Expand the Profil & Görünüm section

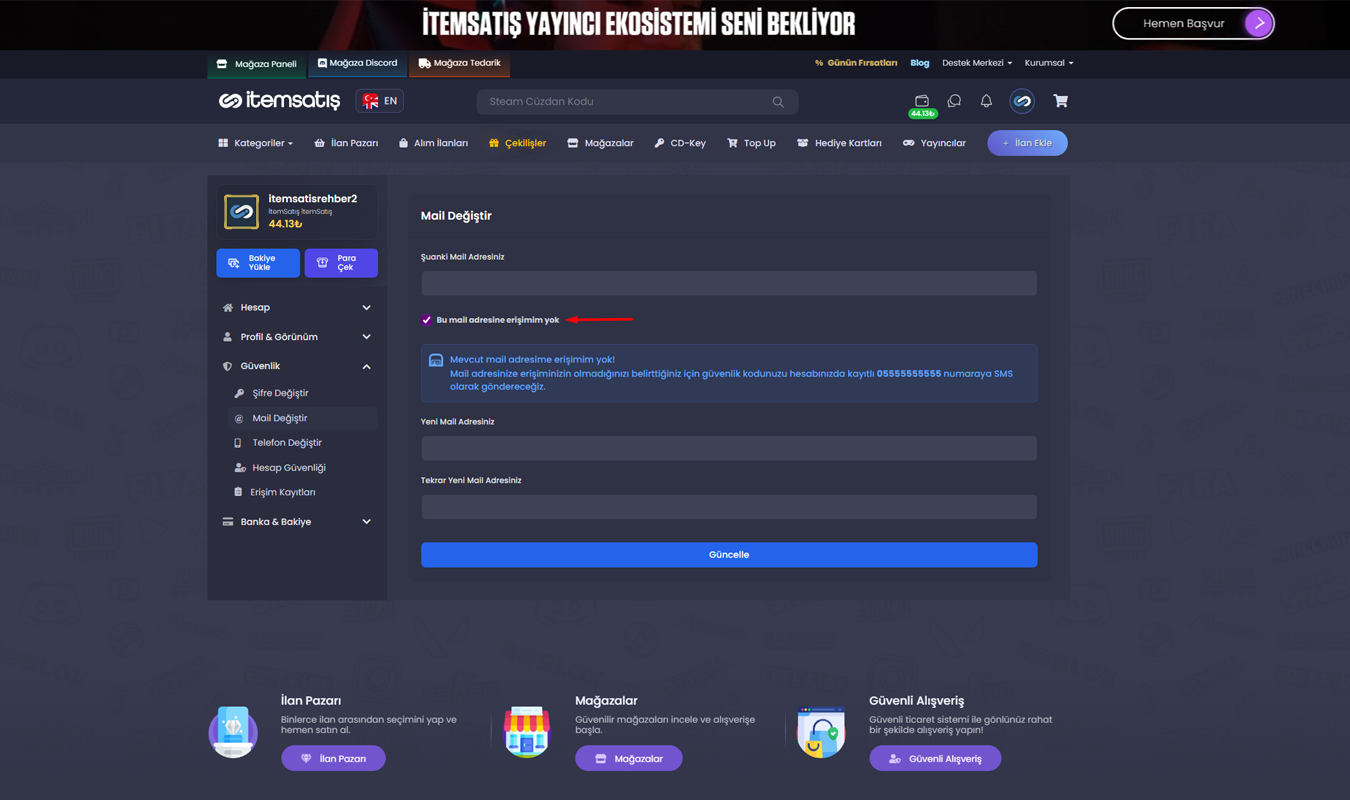[x=297, y=337]
